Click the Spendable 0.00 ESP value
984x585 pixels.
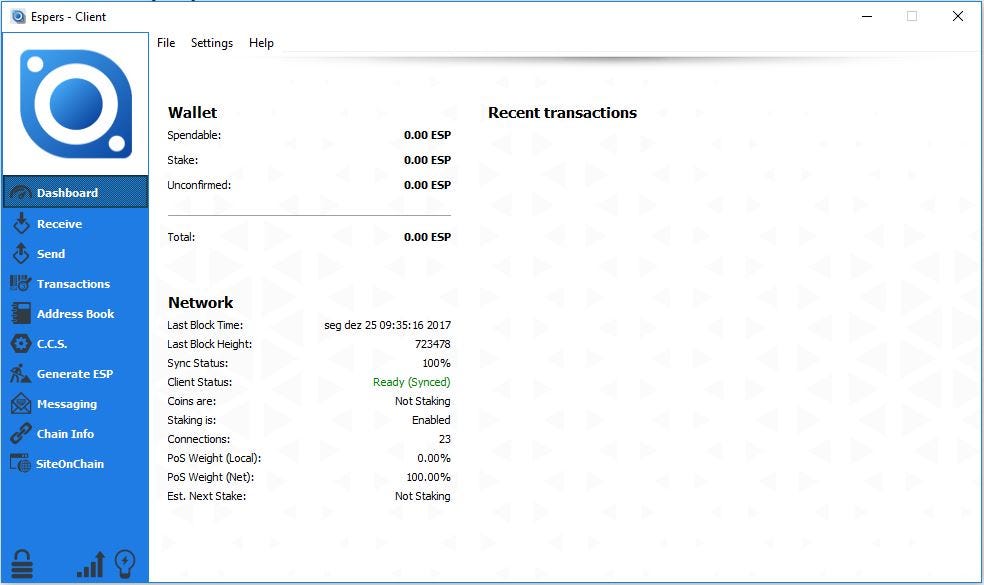coord(427,135)
